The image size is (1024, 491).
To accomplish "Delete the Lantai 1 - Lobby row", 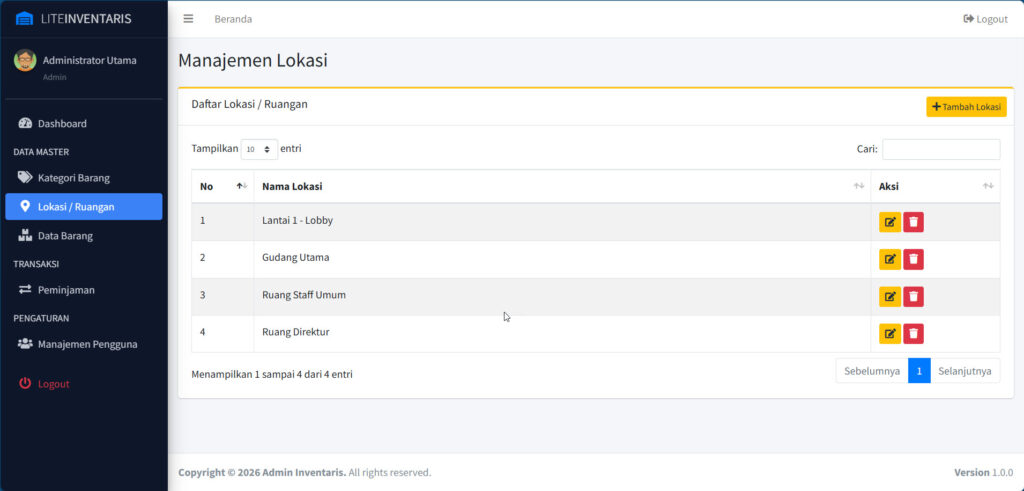I will [913, 222].
